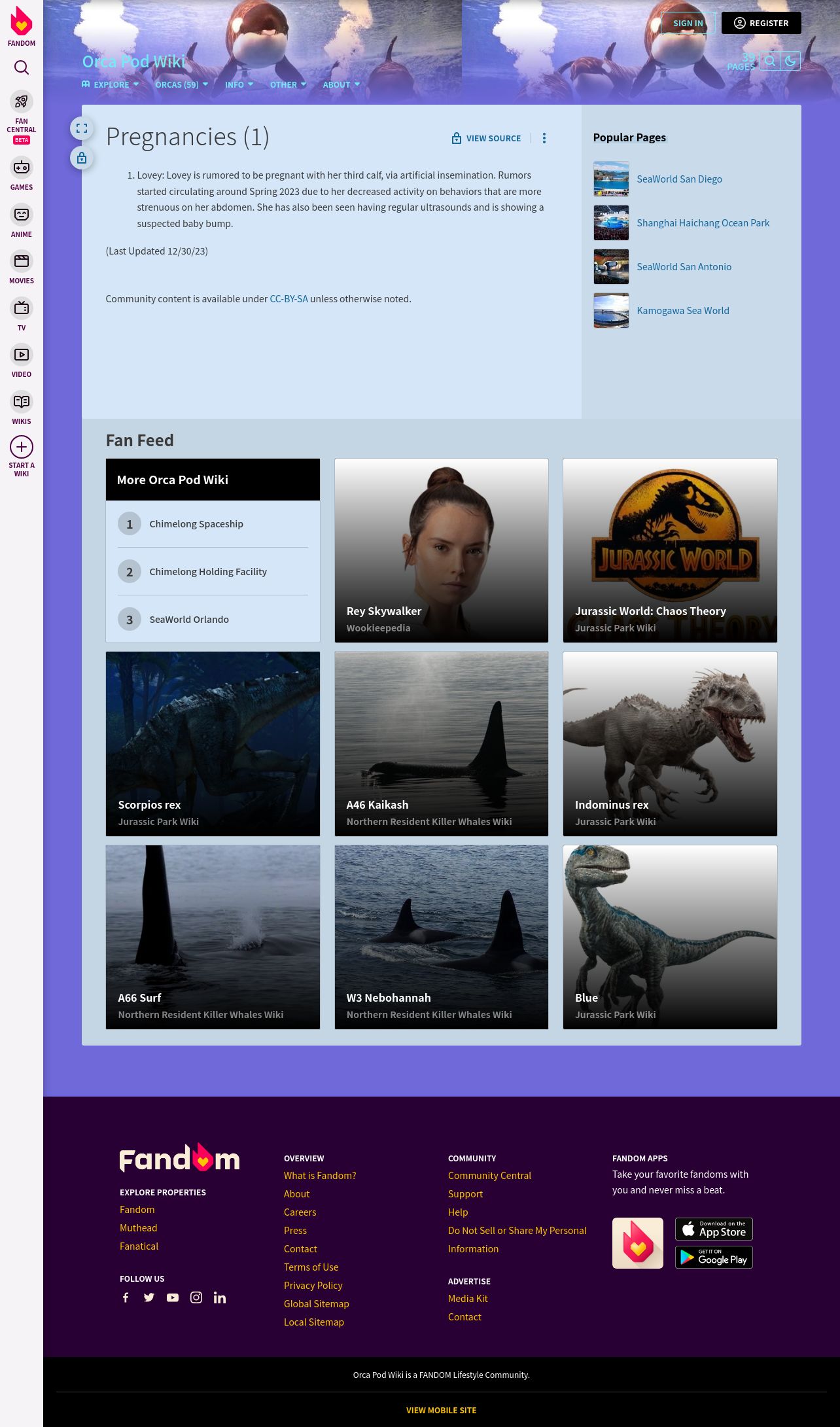Expand the Info menu
Screen dimensions: 840x1427
239,84
